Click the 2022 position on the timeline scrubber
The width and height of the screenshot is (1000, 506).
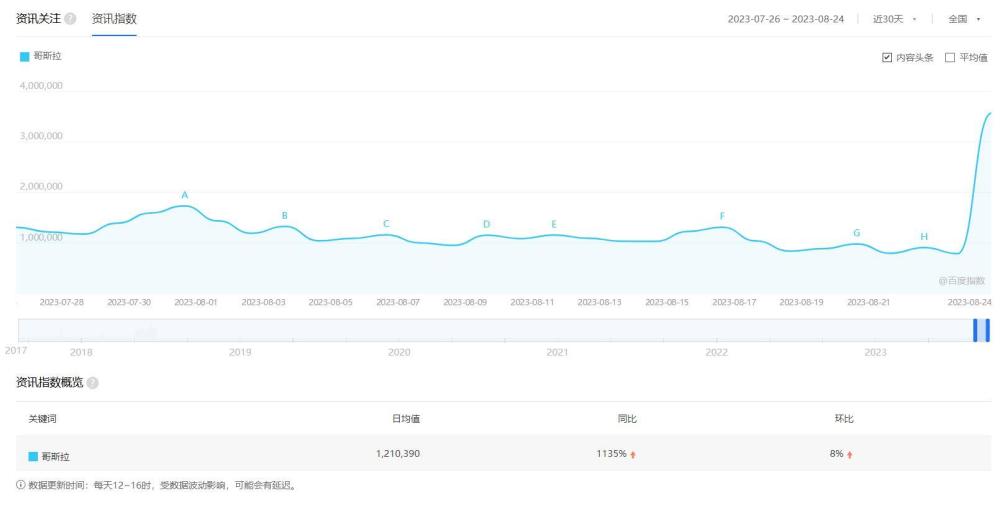pyautogui.click(x=716, y=352)
